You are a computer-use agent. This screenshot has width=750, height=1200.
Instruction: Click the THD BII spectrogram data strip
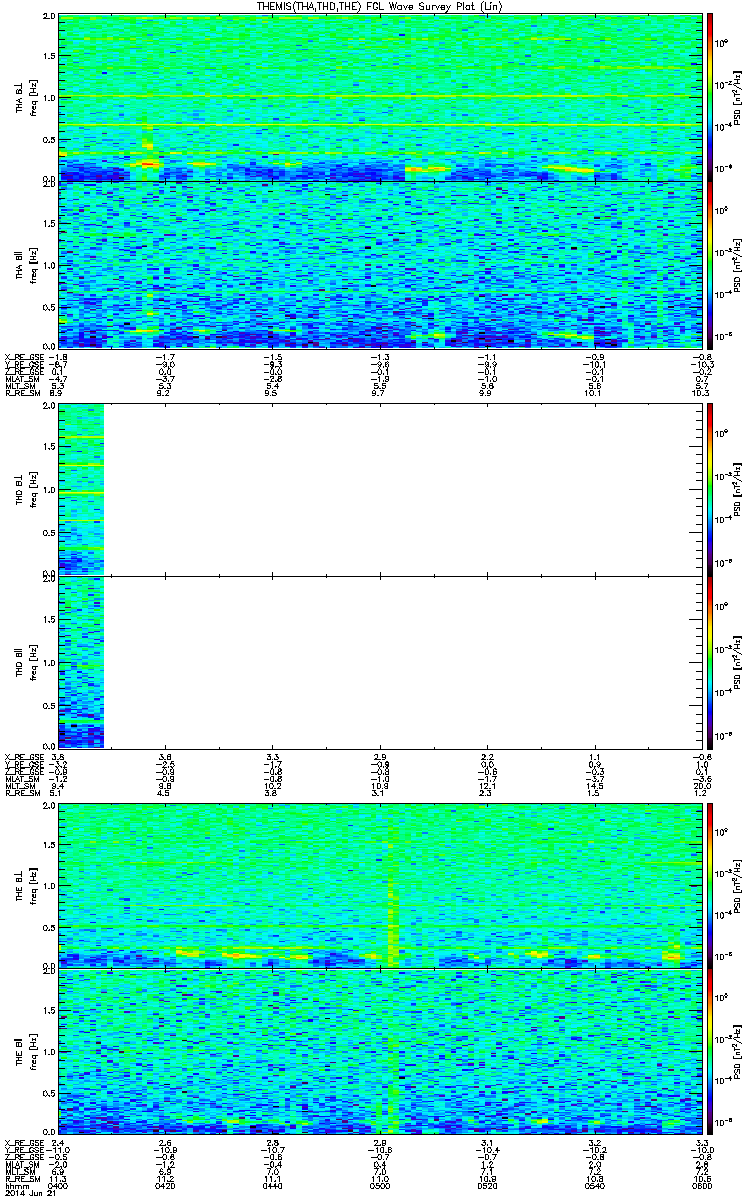click(81, 661)
